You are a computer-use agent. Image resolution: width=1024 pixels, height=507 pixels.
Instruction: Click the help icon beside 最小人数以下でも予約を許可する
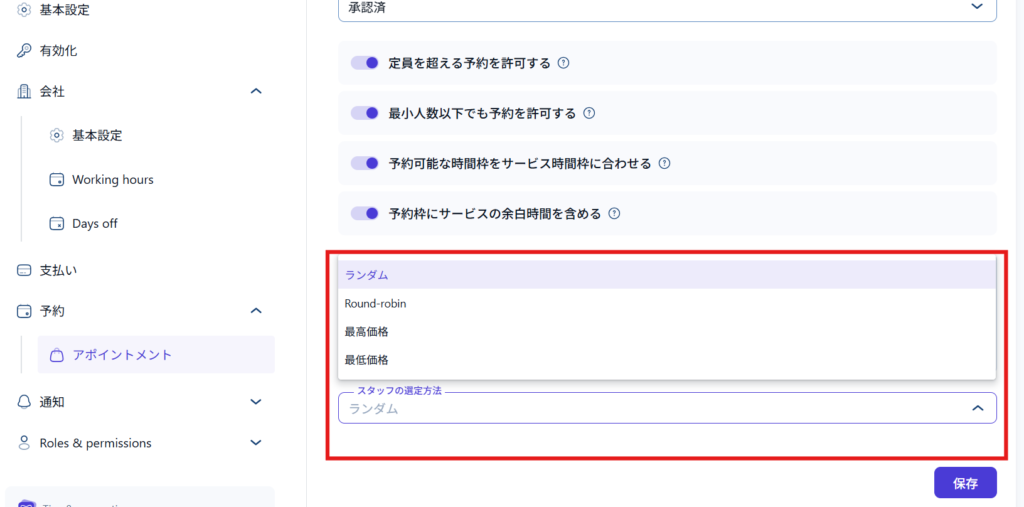pyautogui.click(x=589, y=113)
